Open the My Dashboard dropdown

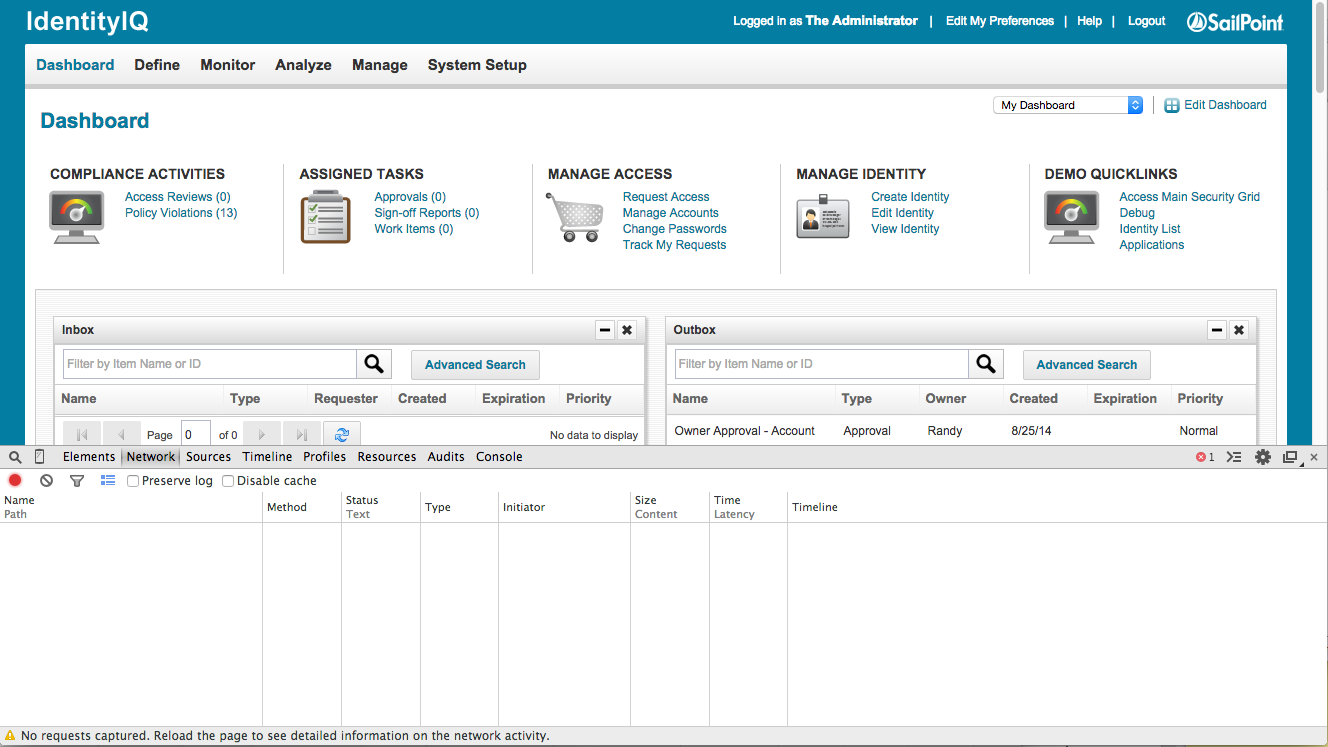(x=1068, y=105)
